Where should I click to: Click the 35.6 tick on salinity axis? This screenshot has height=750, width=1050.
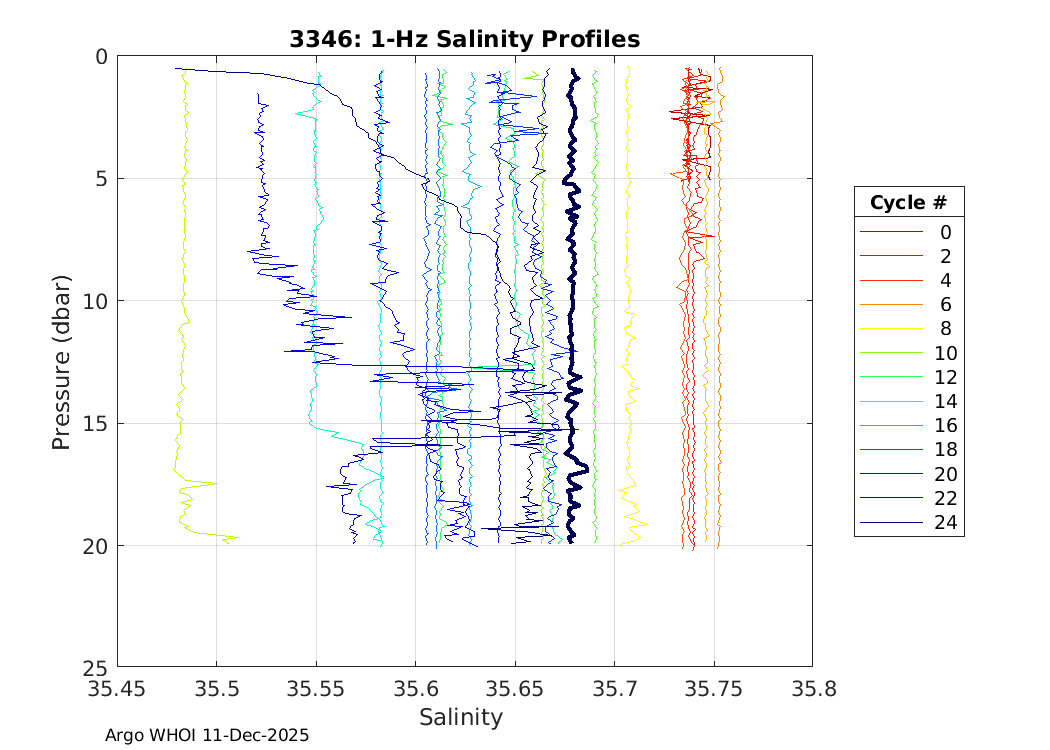(x=415, y=689)
